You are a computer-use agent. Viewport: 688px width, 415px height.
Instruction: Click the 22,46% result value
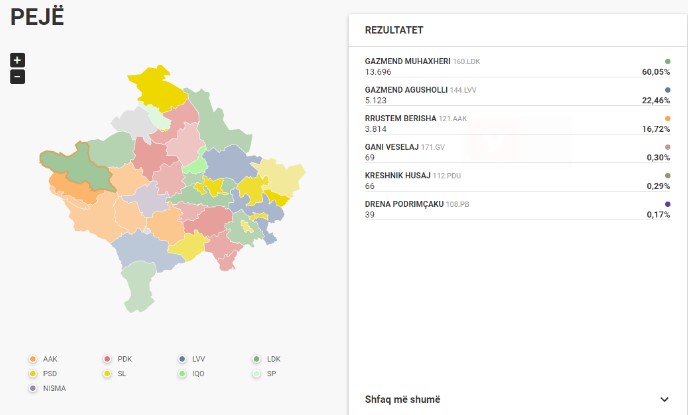click(x=656, y=100)
